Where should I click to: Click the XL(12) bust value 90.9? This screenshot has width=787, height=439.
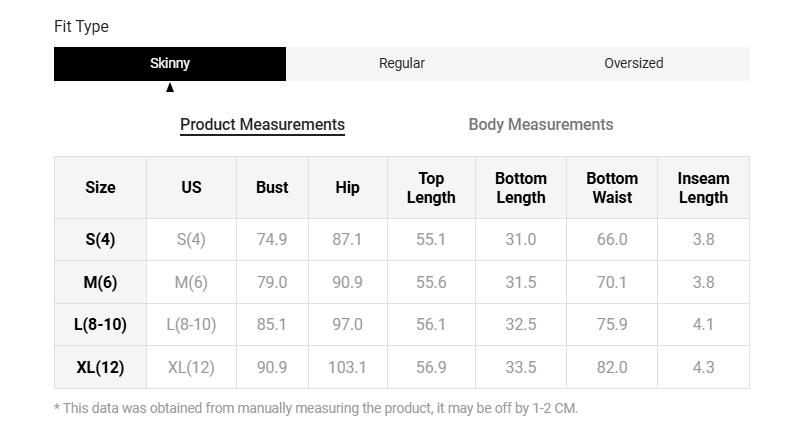272,367
